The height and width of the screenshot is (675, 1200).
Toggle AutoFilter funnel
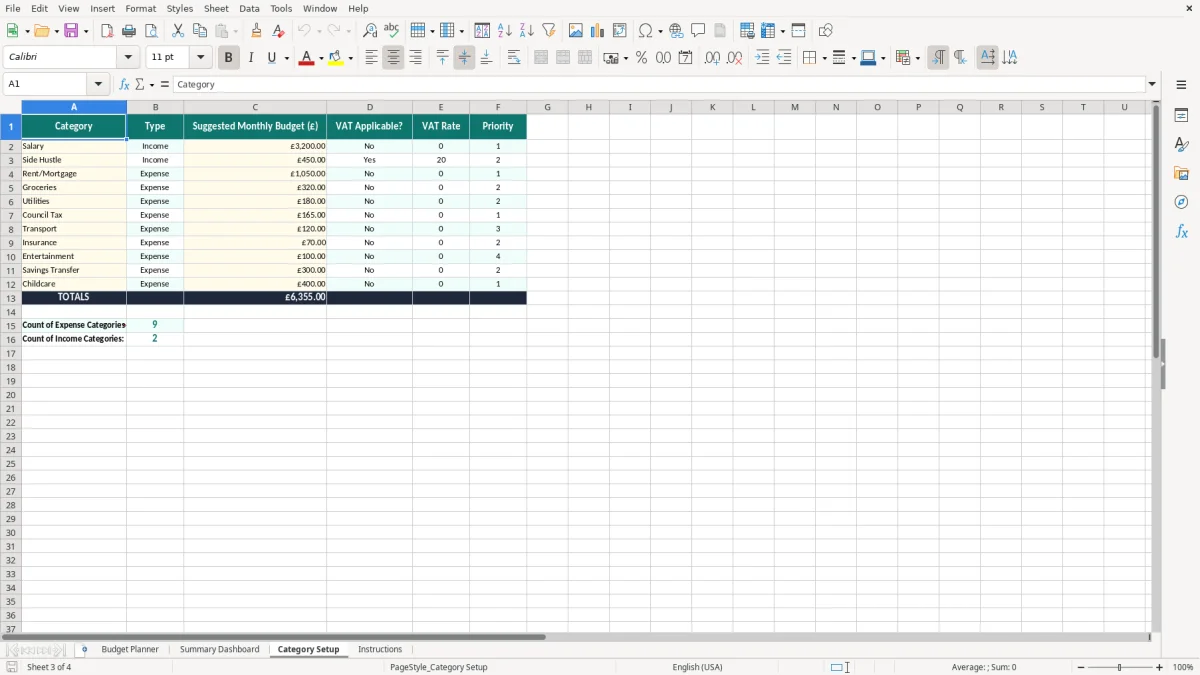click(548, 31)
